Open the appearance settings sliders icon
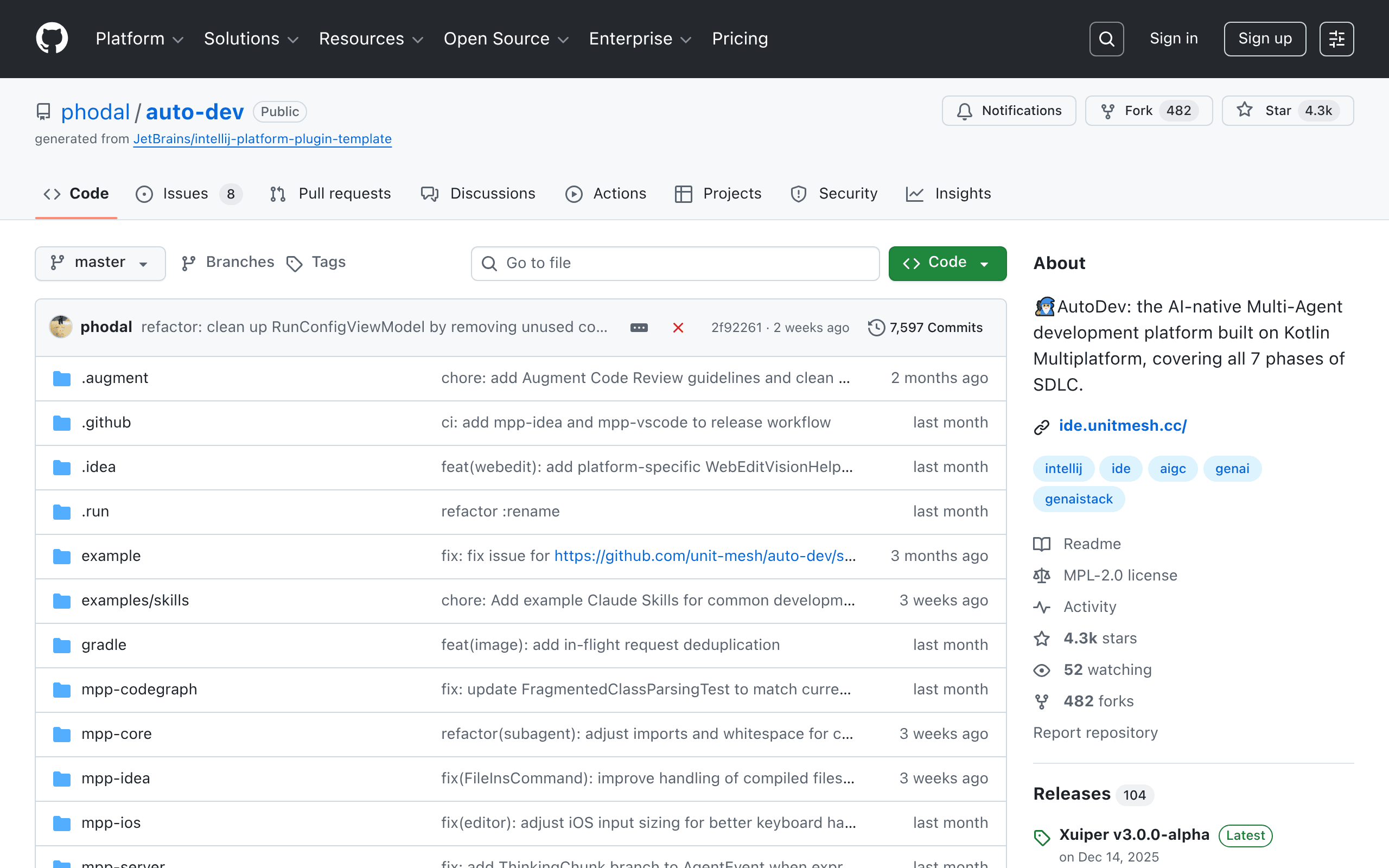 point(1336,39)
